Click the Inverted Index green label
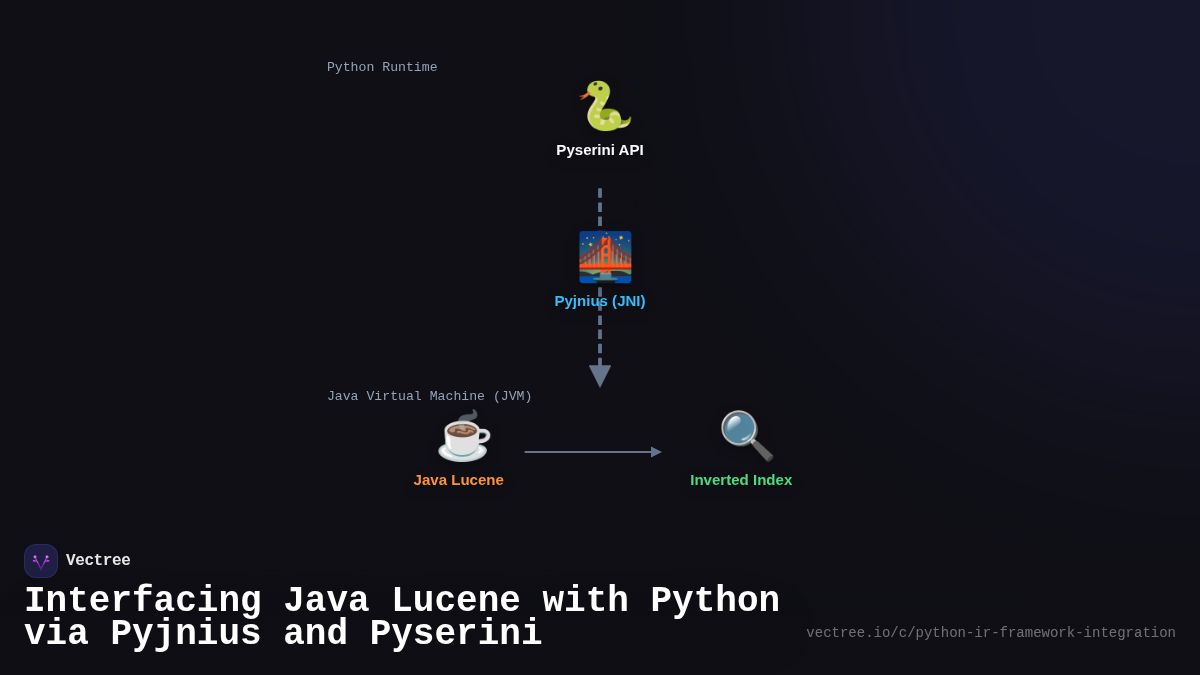 coord(741,480)
